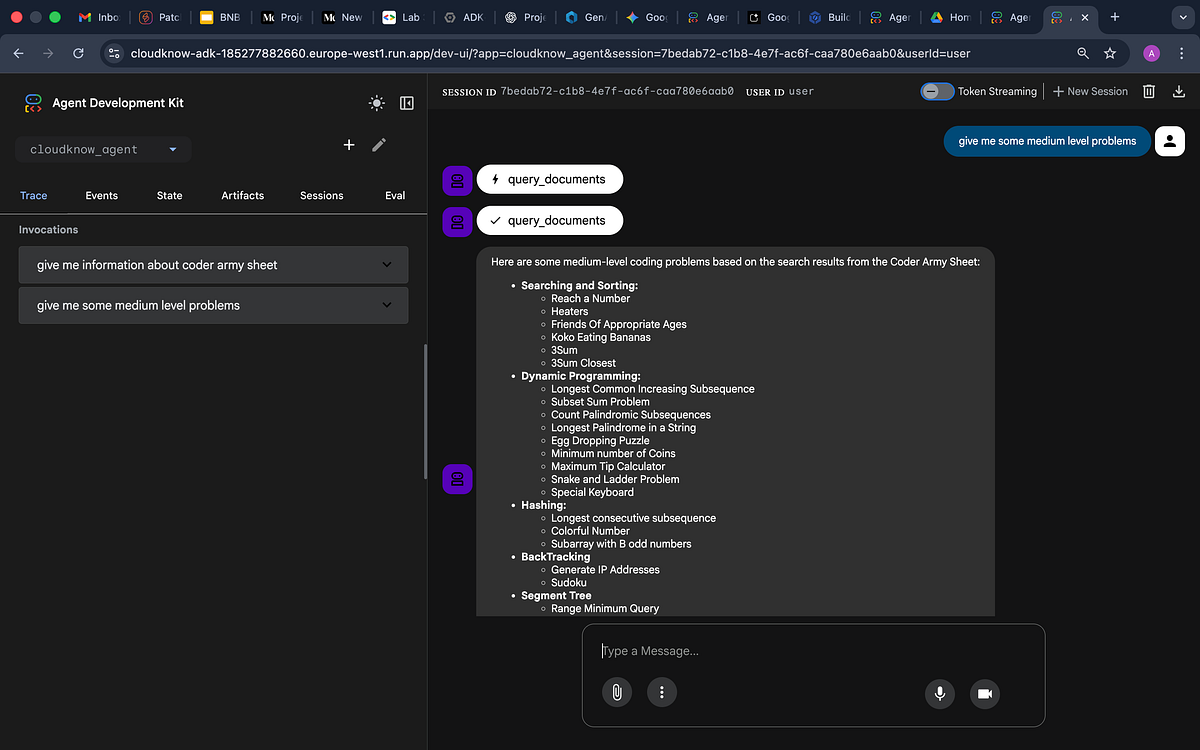Click the browser address bar URL
1200x750 pixels.
click(x=550, y=53)
